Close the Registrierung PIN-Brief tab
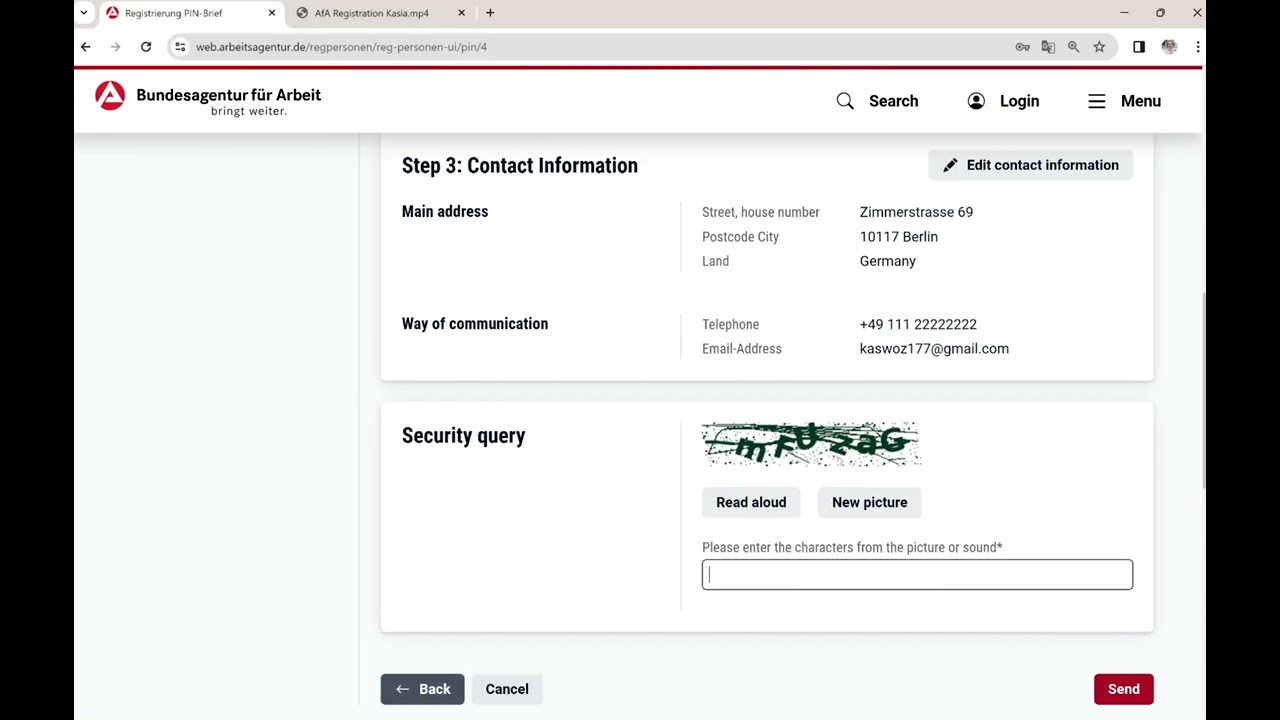This screenshot has height=720, width=1280. click(271, 13)
